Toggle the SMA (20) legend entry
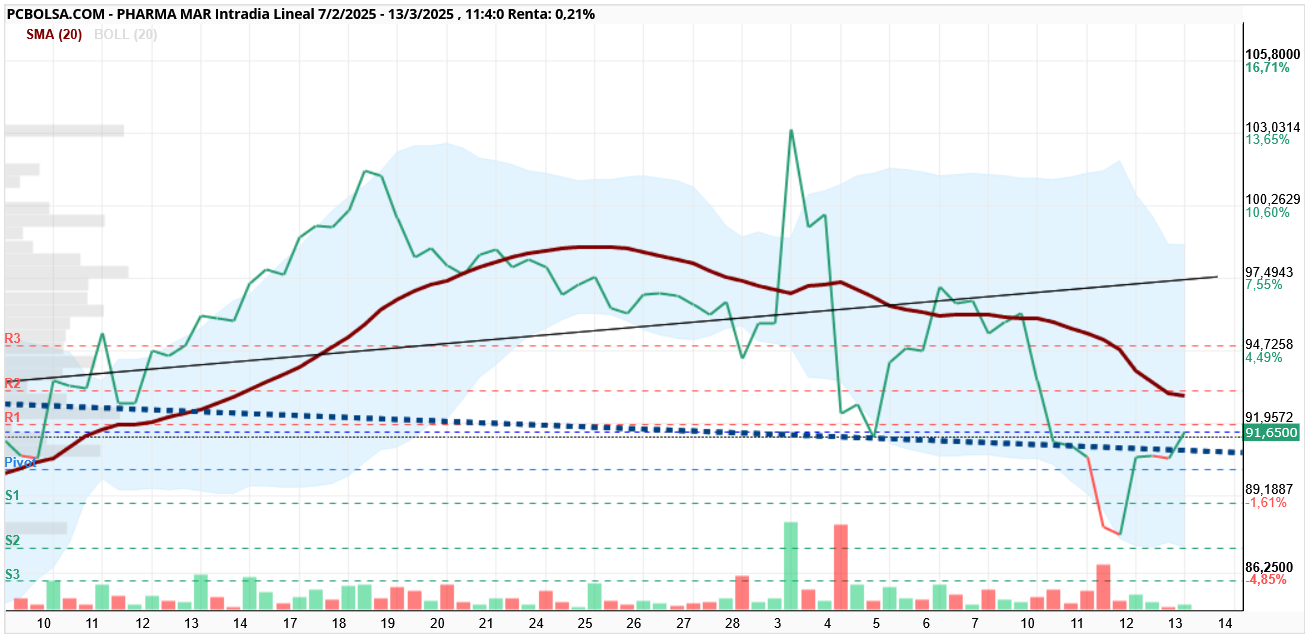The image size is (1309, 638). [x=54, y=34]
